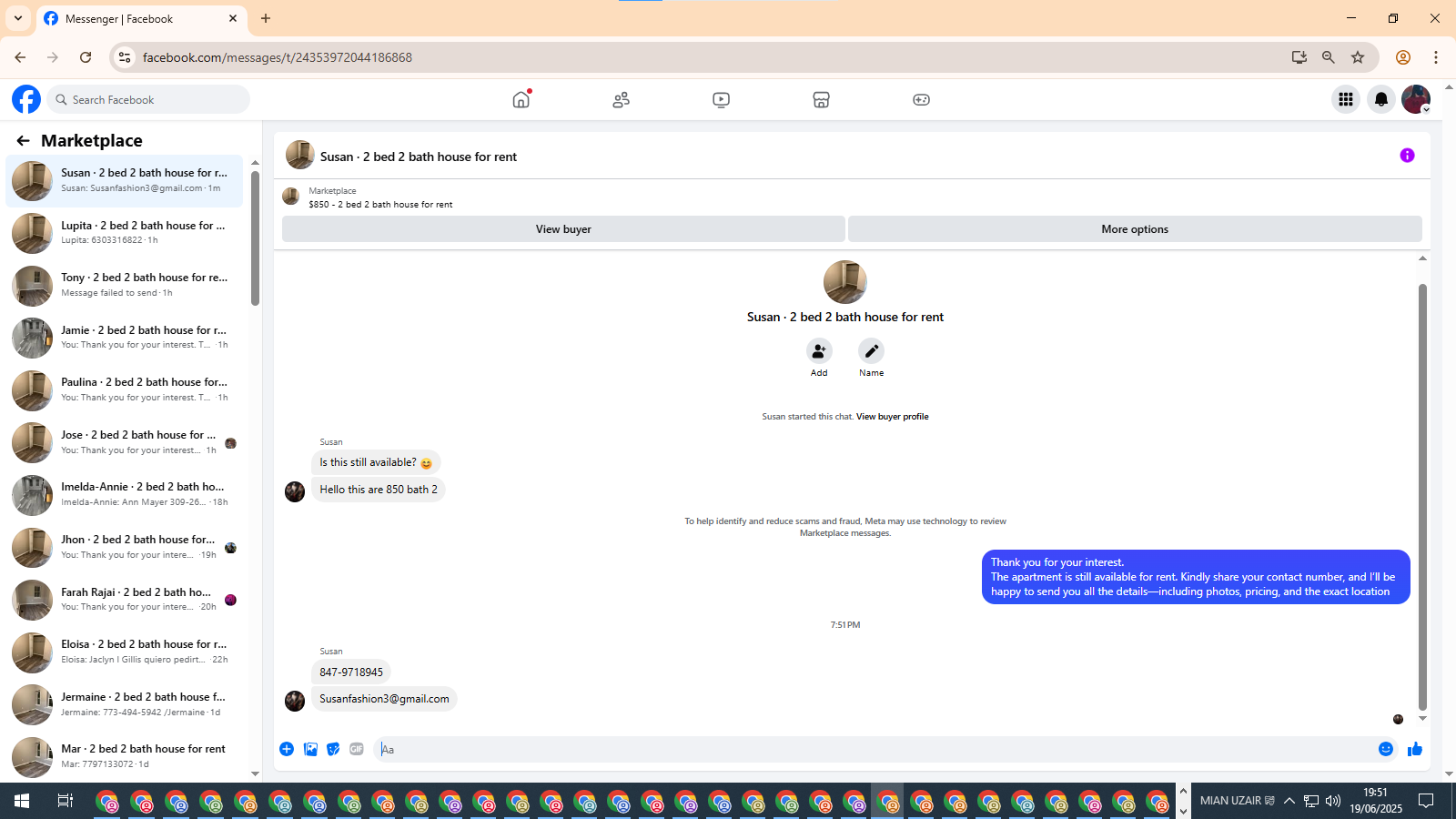Select the Messenger | Facebook tab
This screenshot has width=1456, height=819.
point(141,18)
